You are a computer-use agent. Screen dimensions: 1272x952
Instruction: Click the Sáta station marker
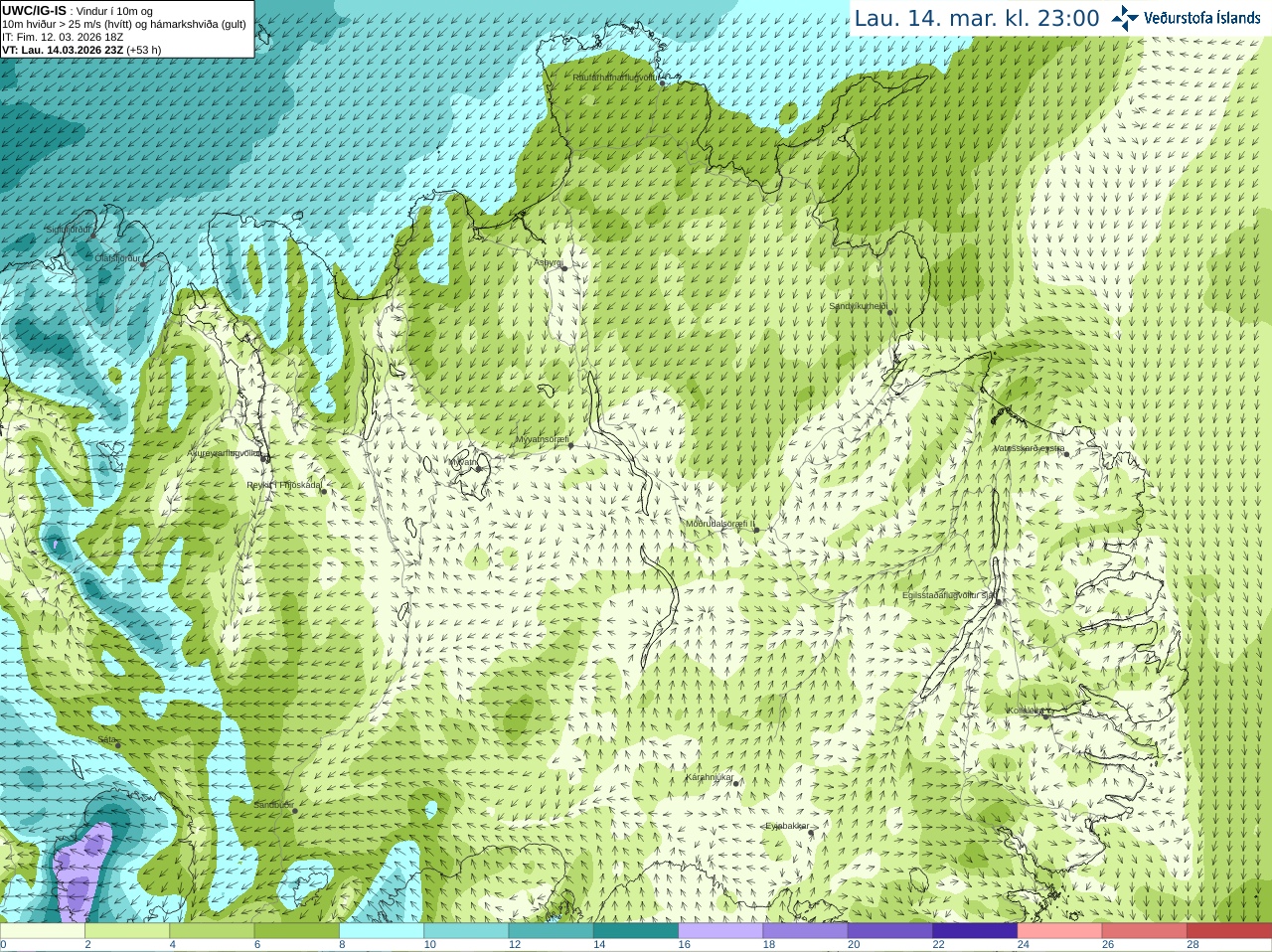pos(118,745)
